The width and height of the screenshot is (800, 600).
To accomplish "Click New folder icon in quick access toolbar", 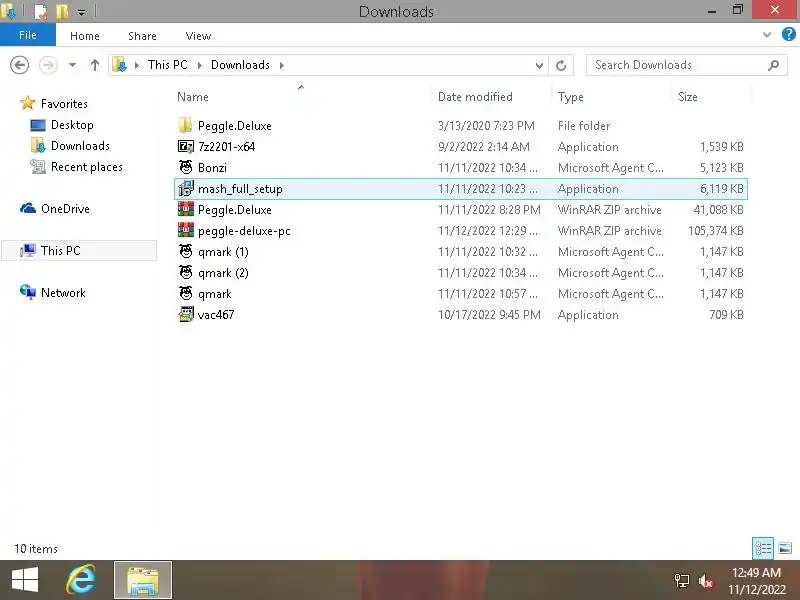I will [62, 11].
